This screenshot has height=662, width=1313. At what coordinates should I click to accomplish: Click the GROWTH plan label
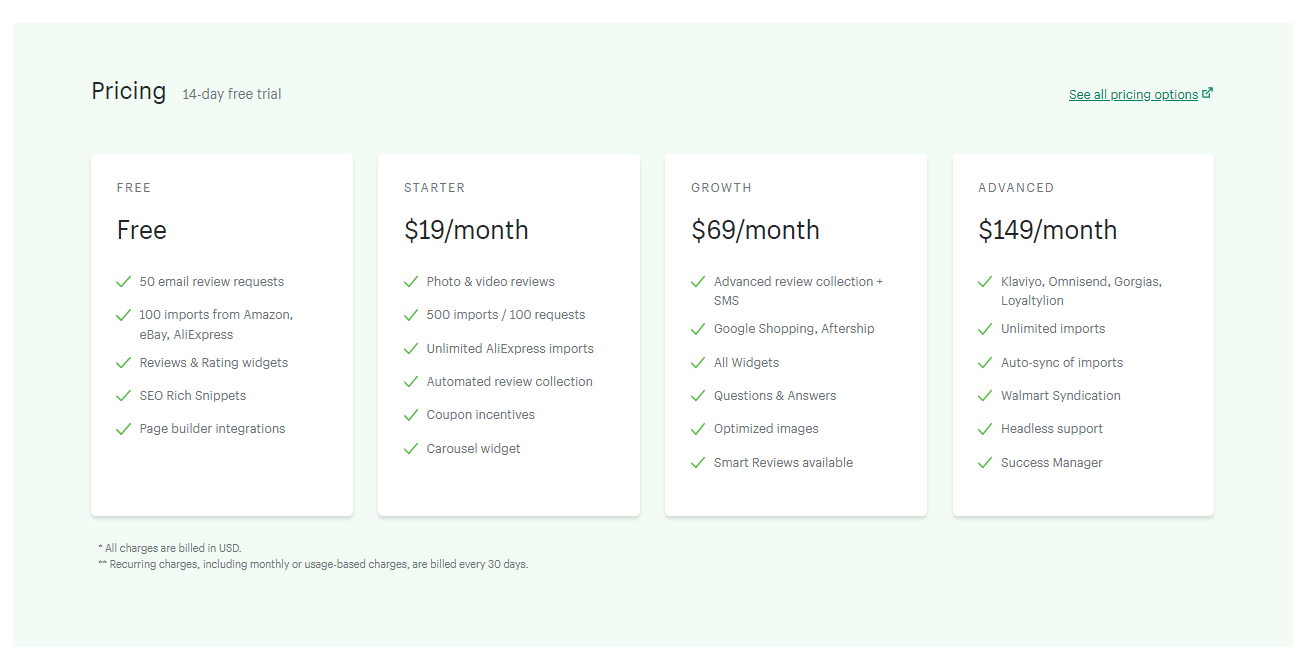coord(721,188)
